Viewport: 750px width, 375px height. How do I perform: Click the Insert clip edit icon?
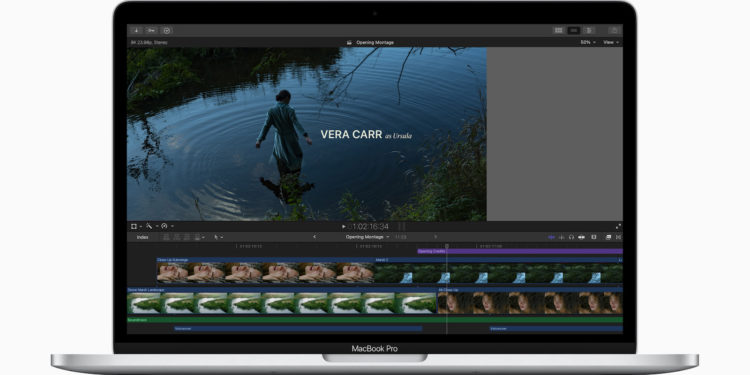pyautogui.click(x=176, y=237)
